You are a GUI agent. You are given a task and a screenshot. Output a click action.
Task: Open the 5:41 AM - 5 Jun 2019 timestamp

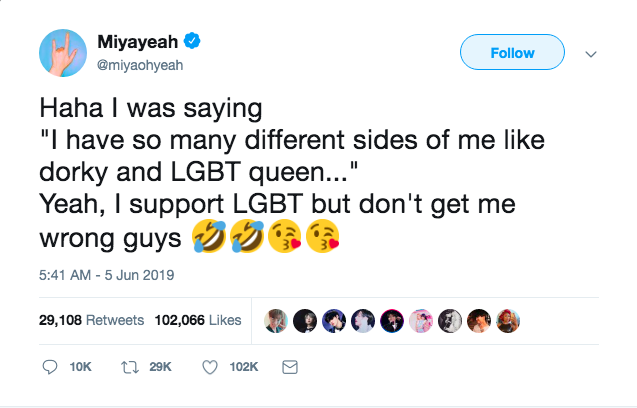pos(106,275)
